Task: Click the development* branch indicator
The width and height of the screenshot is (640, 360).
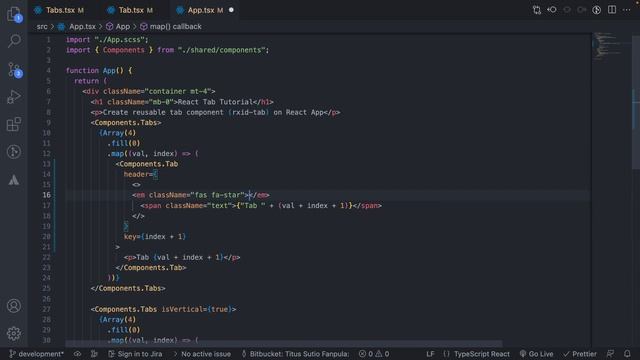Action: [36, 354]
